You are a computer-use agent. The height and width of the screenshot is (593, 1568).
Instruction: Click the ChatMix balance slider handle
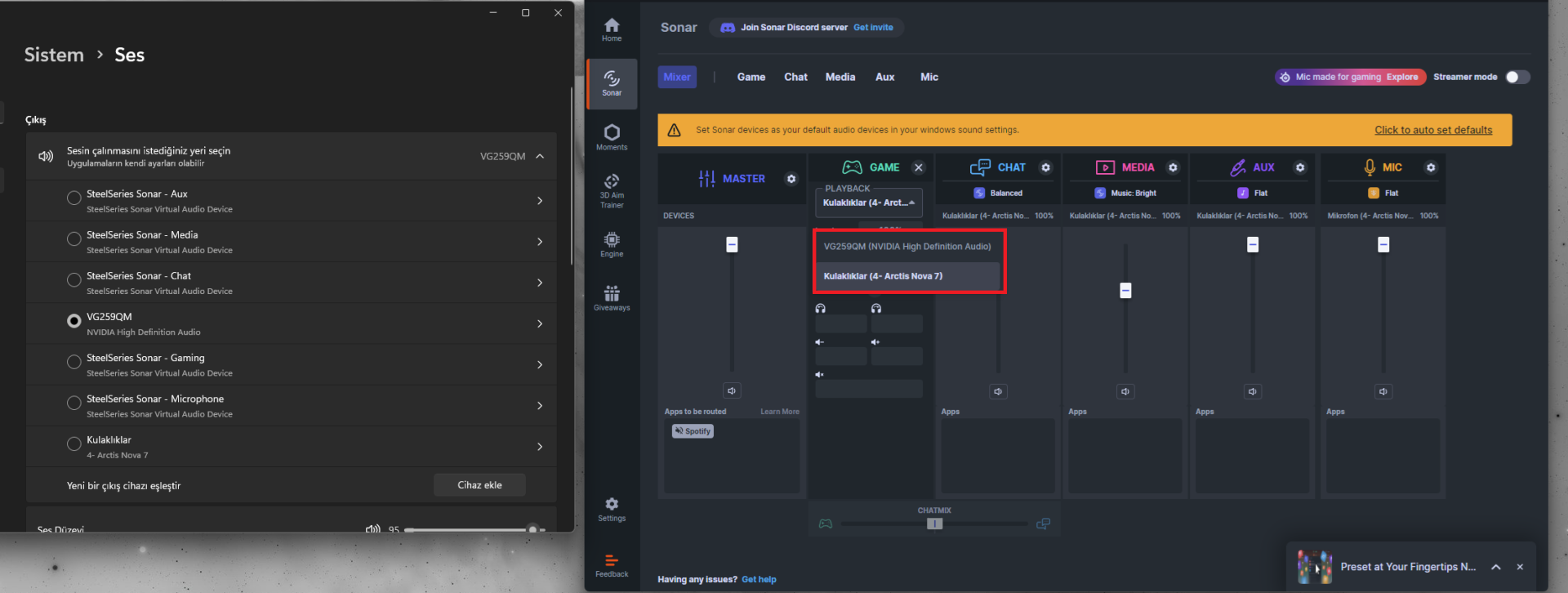click(934, 524)
